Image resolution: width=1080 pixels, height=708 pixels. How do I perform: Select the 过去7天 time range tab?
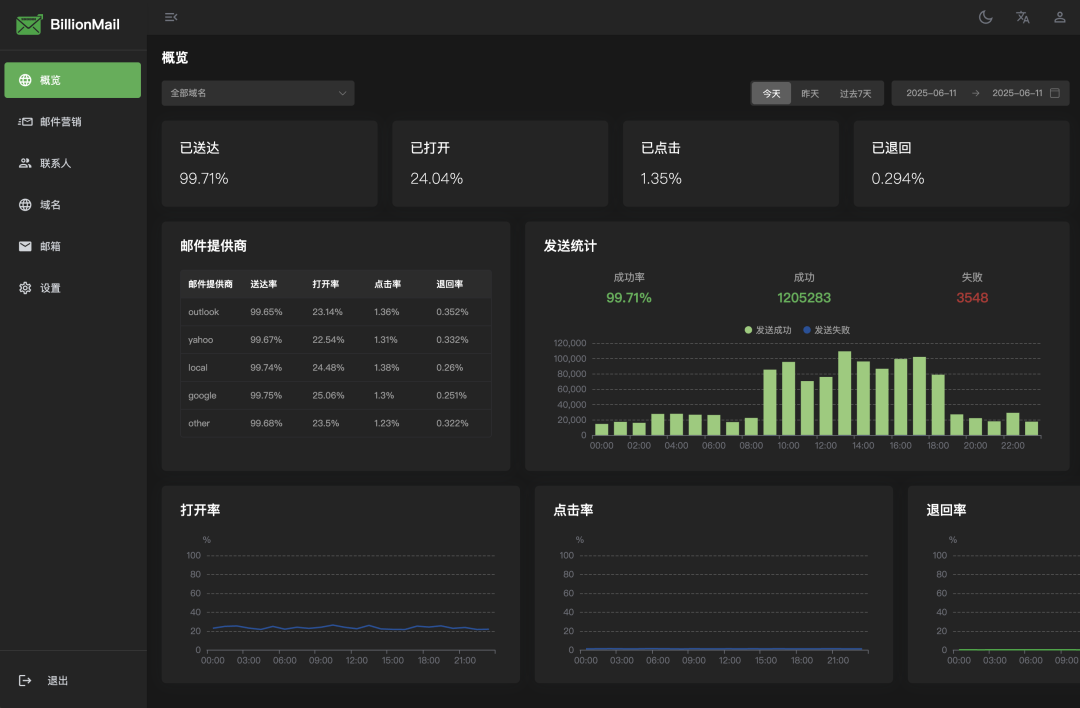[x=855, y=93]
